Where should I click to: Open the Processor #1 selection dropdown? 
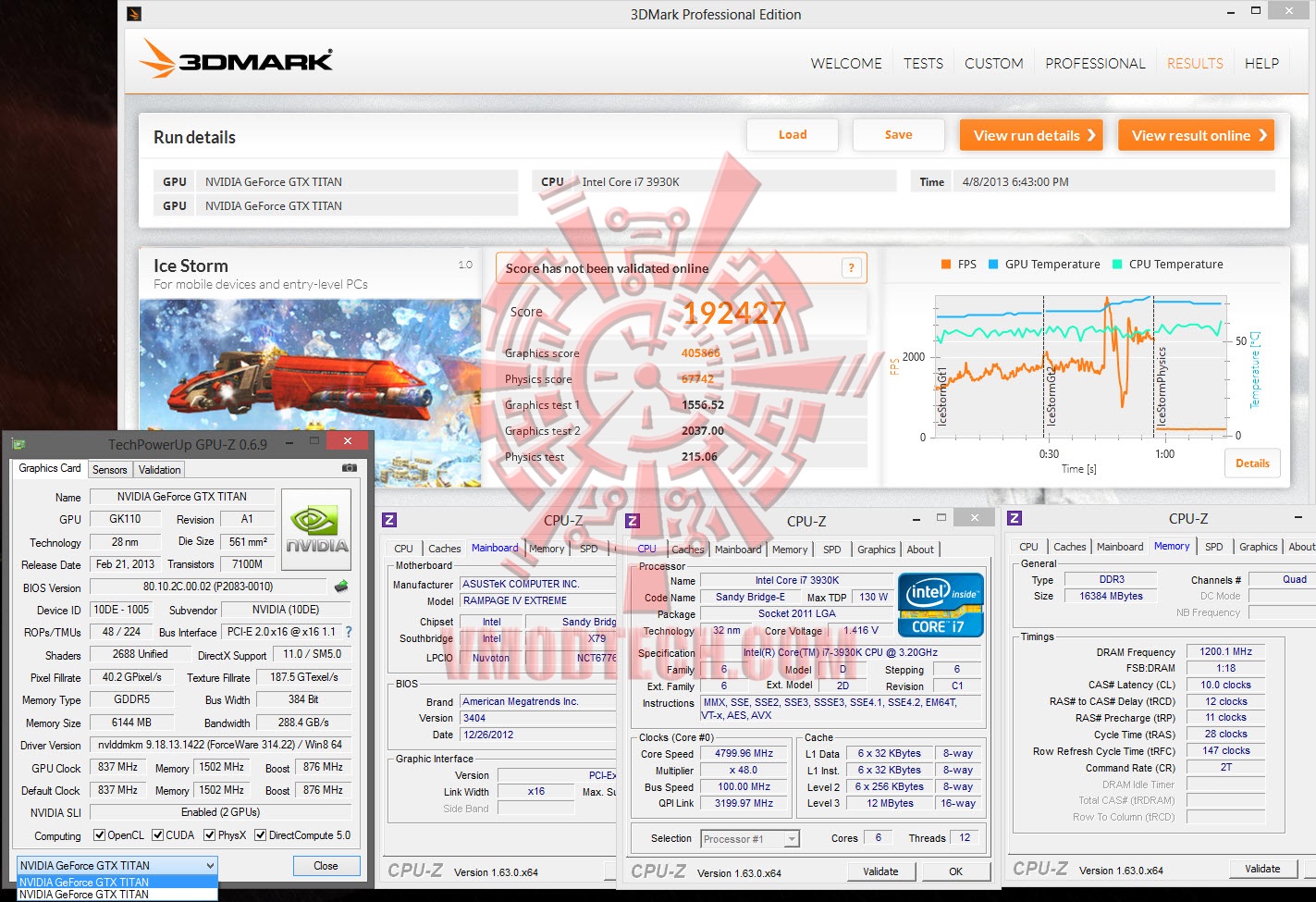749,839
